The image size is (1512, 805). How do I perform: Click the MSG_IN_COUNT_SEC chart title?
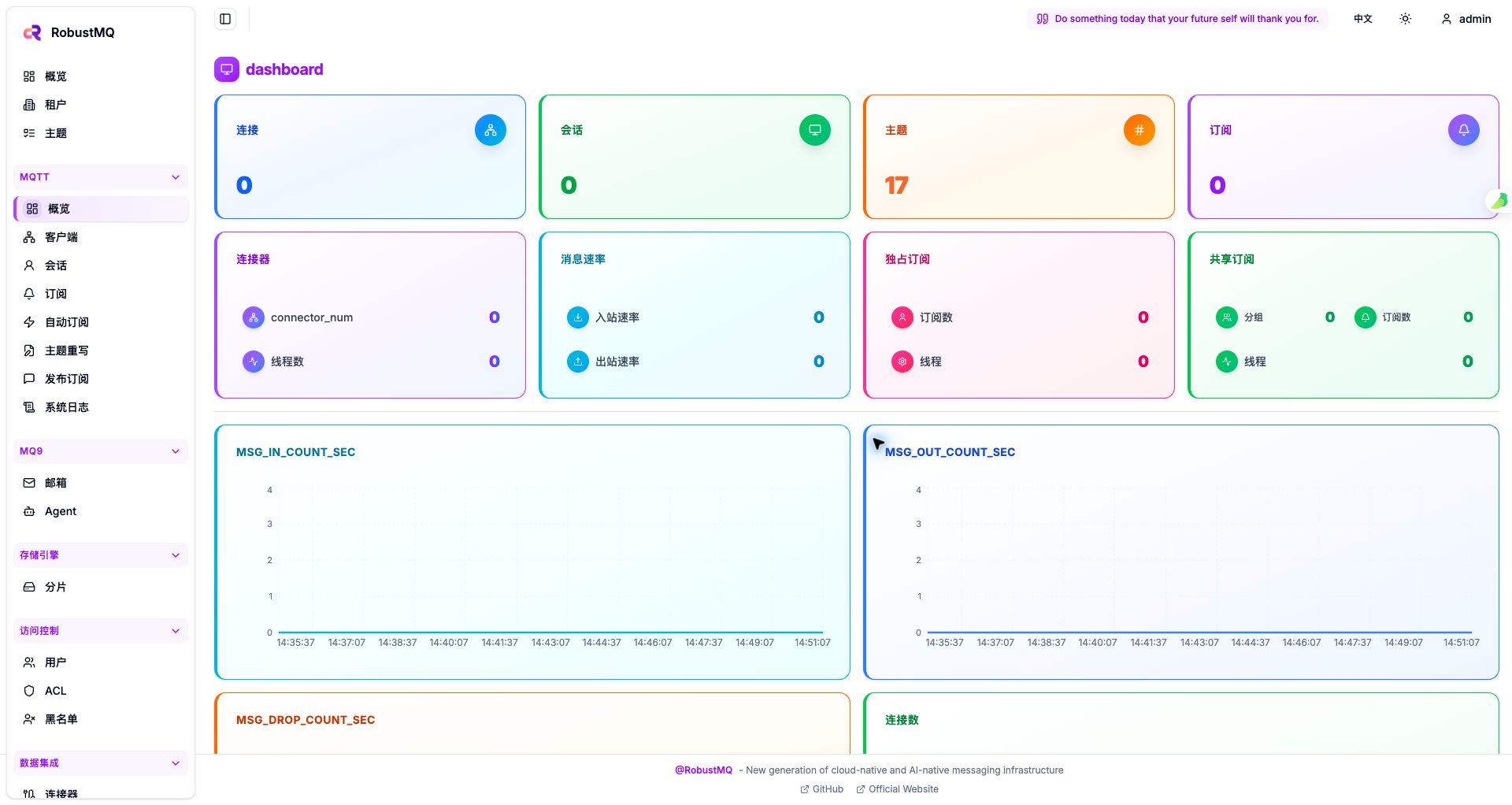(295, 452)
